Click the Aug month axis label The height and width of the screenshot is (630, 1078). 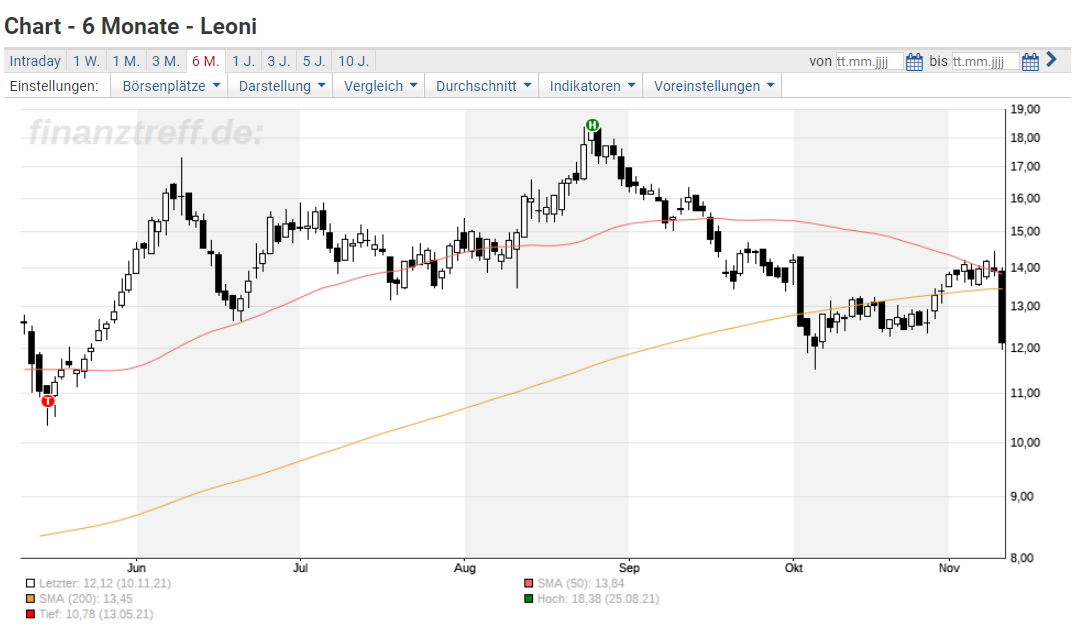pos(465,568)
